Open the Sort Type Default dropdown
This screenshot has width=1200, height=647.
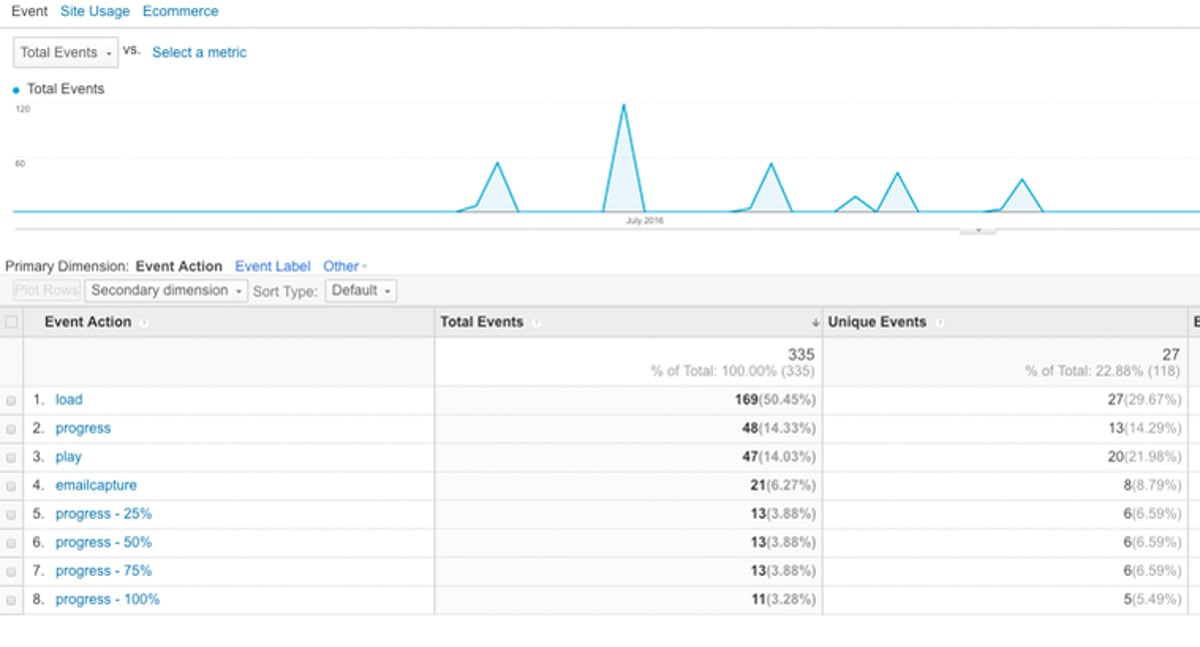tap(360, 290)
